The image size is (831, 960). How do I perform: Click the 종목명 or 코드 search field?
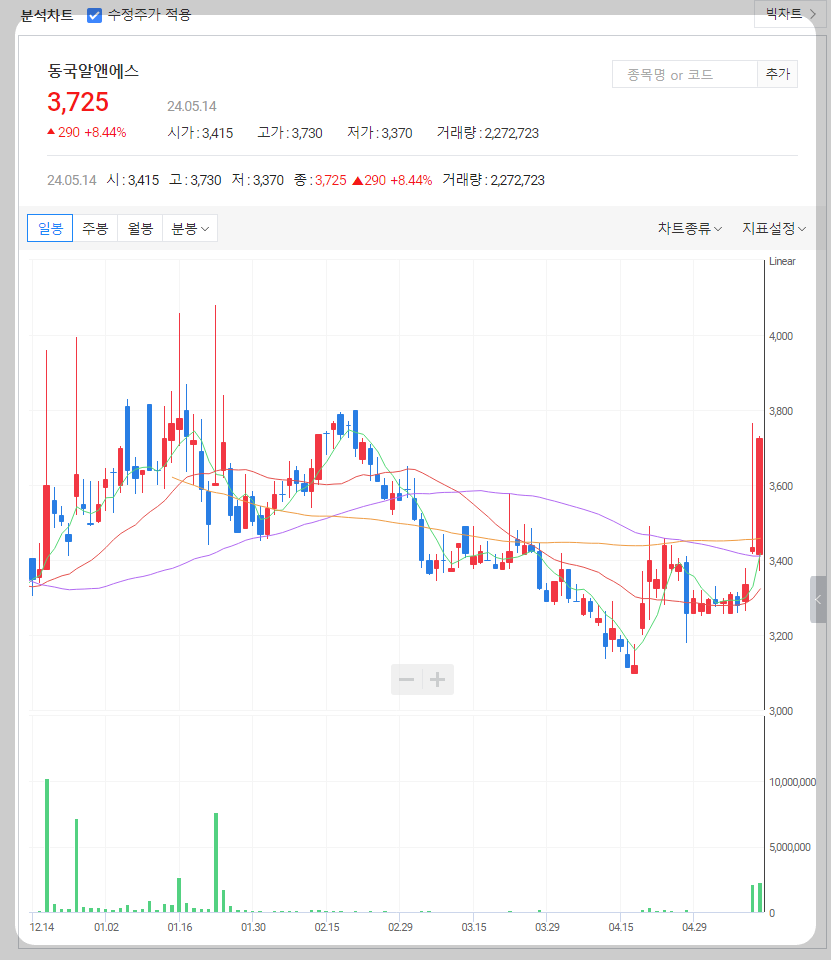pos(685,74)
